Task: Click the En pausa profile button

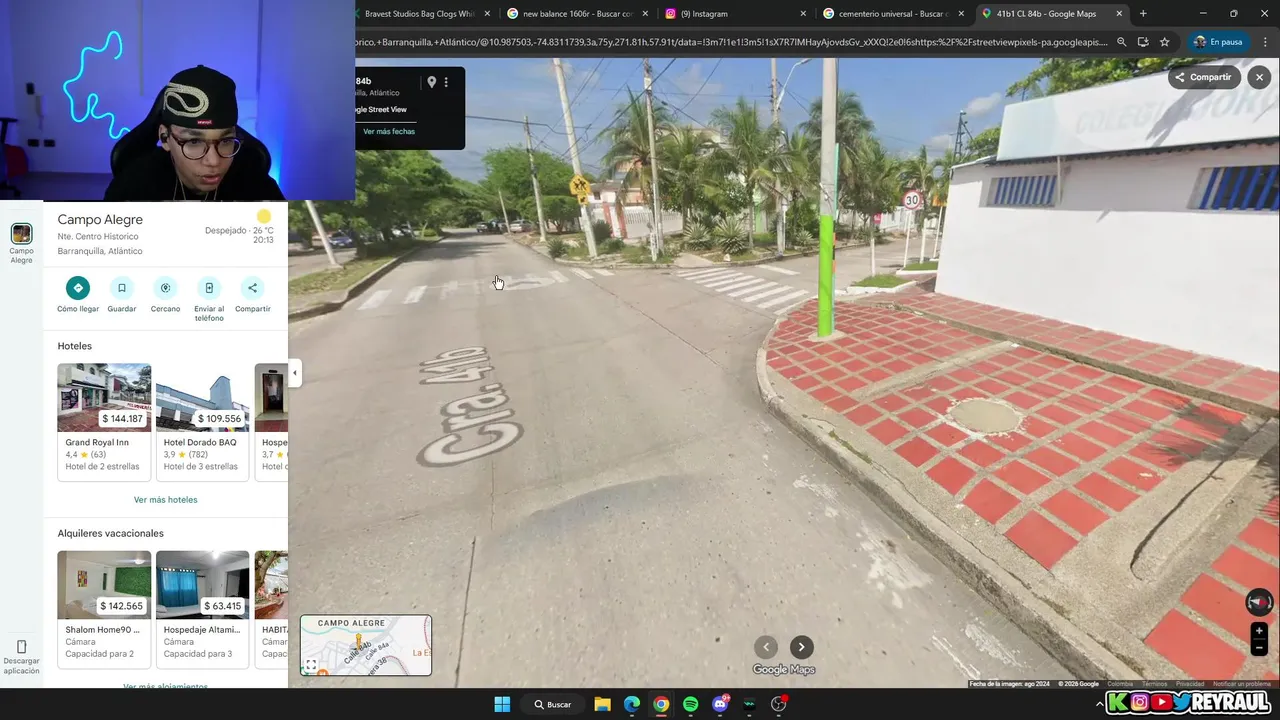Action: pyautogui.click(x=1217, y=42)
